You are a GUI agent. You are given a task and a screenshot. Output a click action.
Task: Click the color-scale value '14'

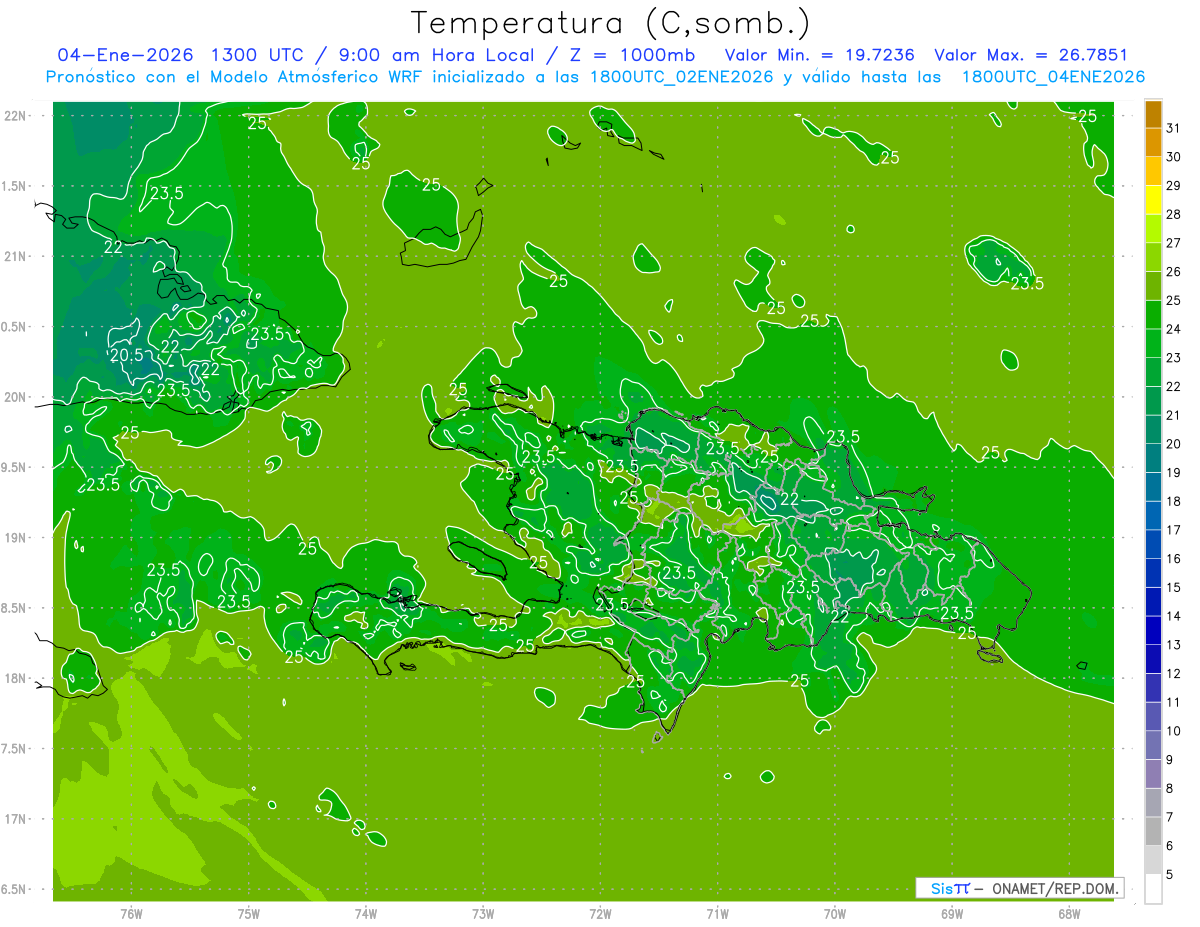[x=1174, y=616]
